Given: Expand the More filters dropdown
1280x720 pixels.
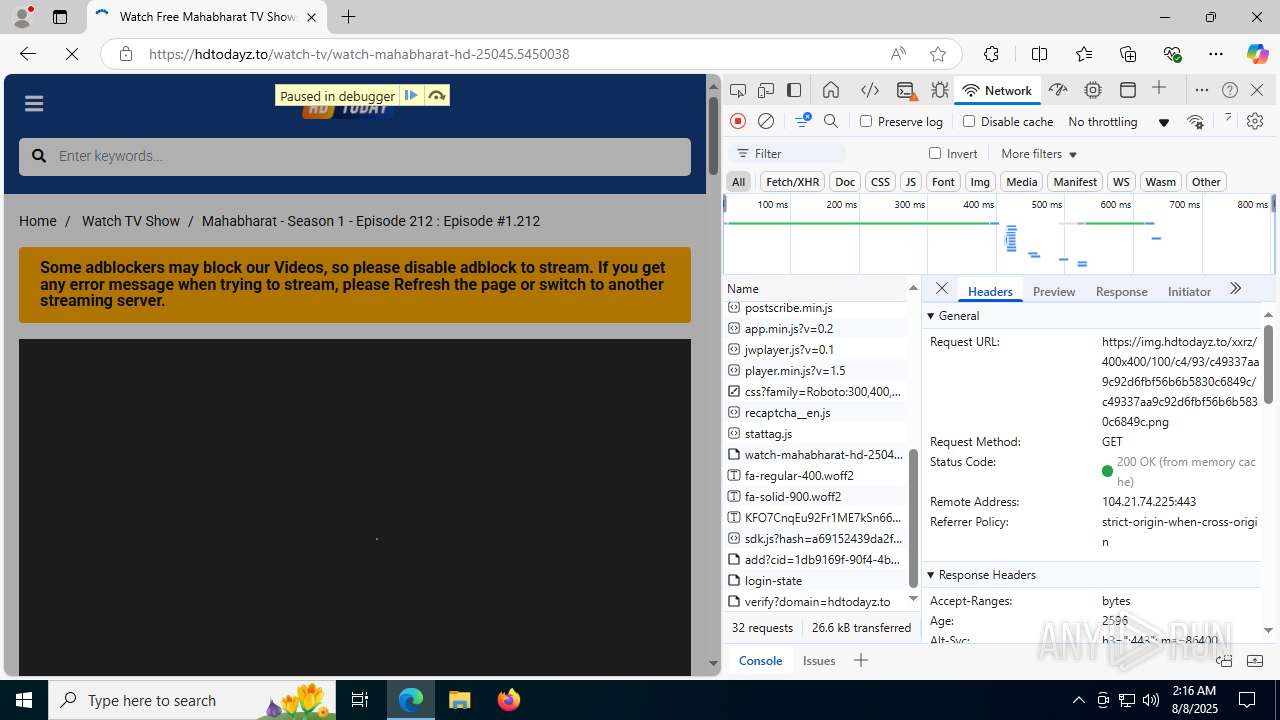Looking at the screenshot, I should click(1039, 154).
